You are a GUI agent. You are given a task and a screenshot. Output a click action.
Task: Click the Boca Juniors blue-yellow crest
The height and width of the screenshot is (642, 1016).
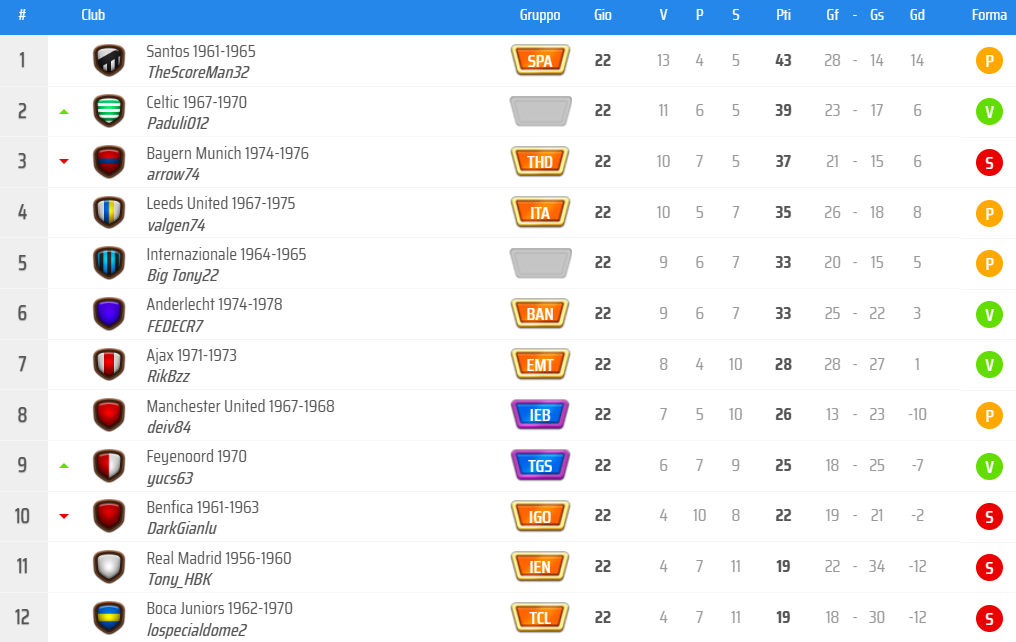coord(109,617)
